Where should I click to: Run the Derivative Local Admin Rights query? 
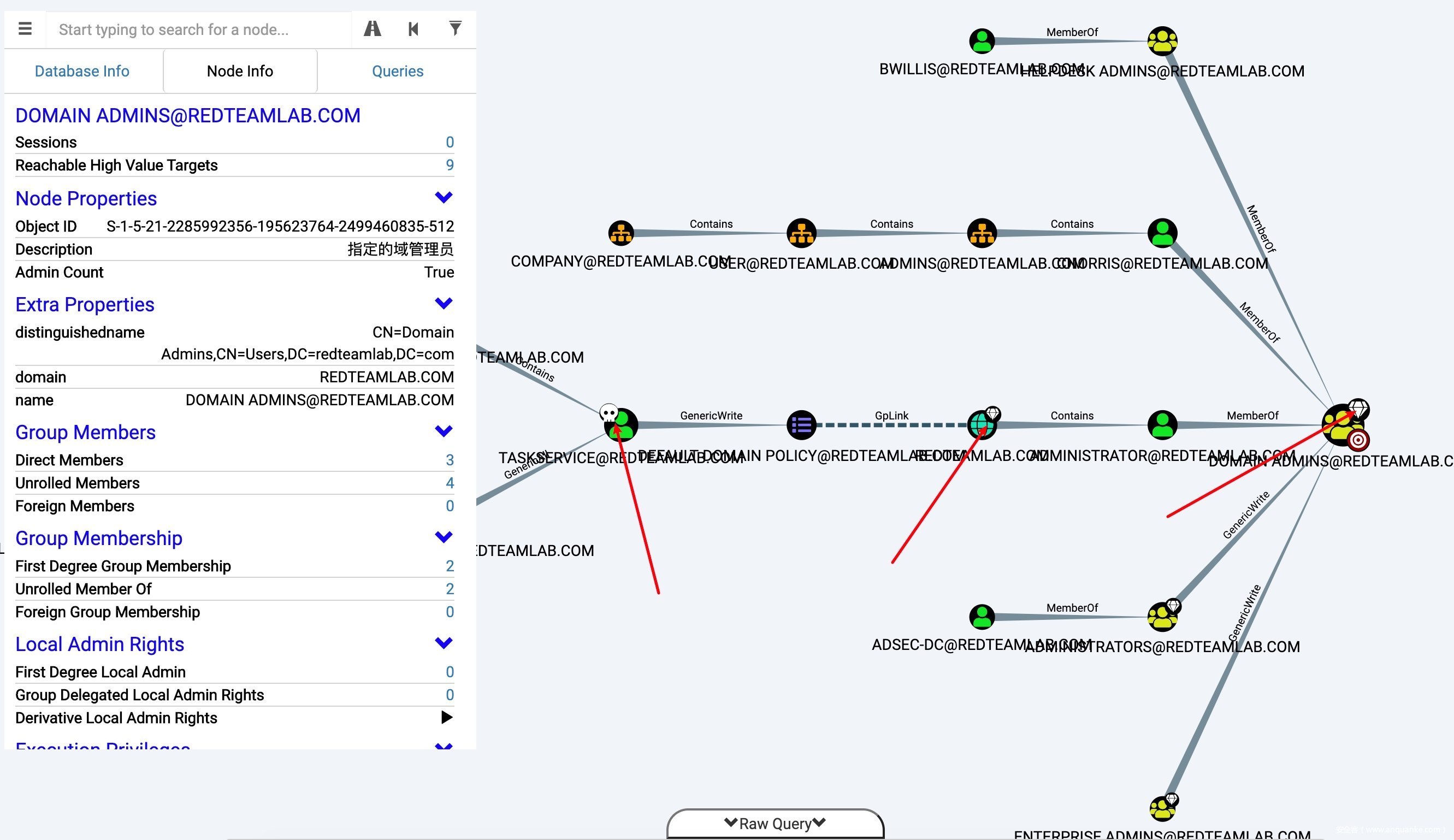pos(446,717)
